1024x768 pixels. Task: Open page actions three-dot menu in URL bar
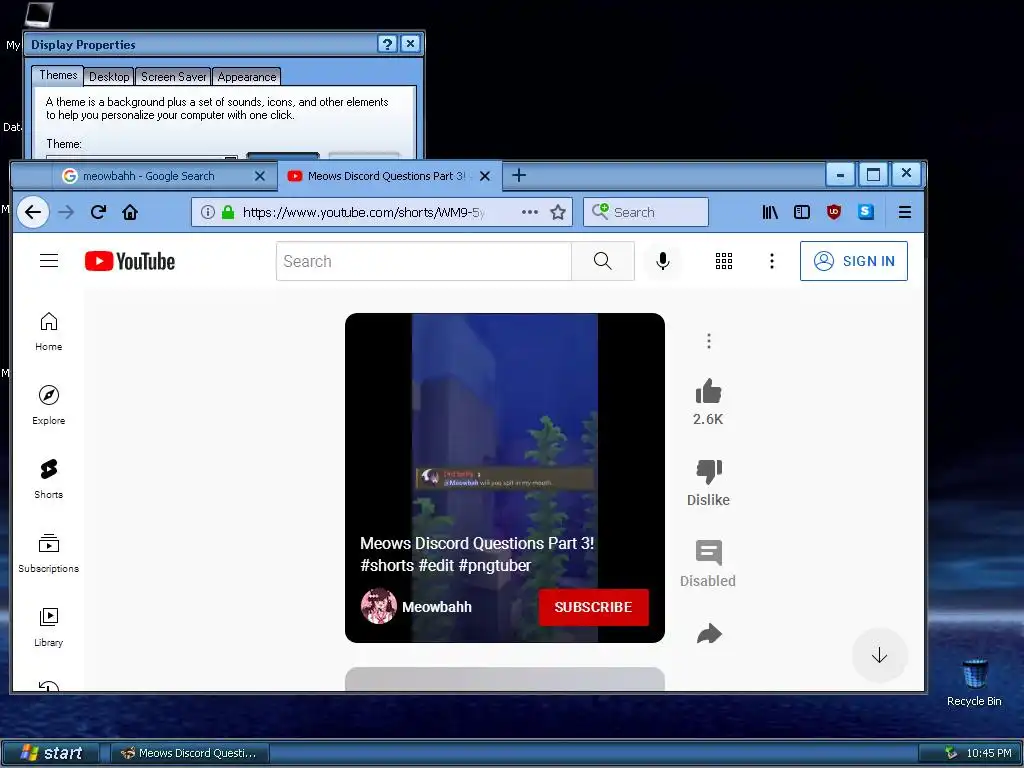[530, 212]
